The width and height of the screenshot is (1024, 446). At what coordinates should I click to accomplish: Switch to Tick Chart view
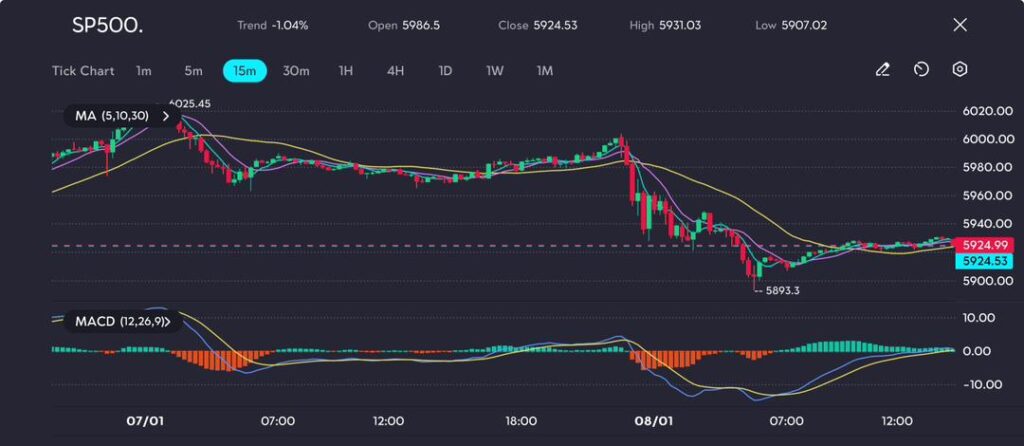click(82, 71)
